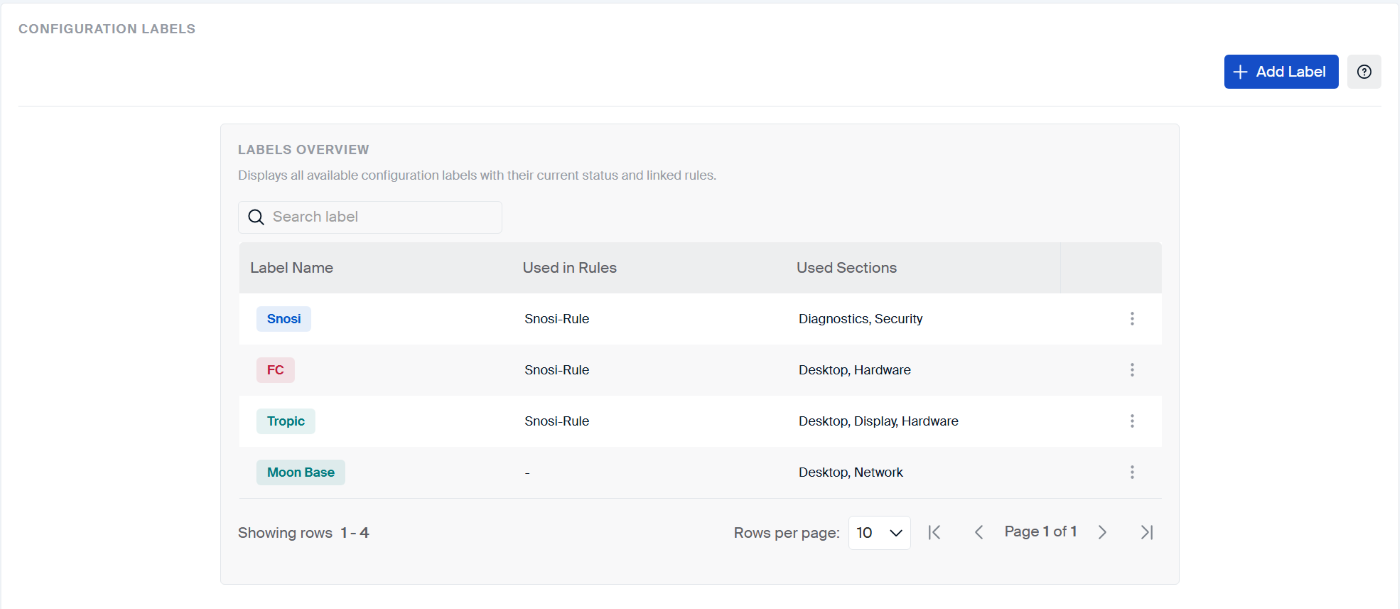Open the three-dot menu for Tropic label
Viewport: 1400px width, 609px height.
1132,421
